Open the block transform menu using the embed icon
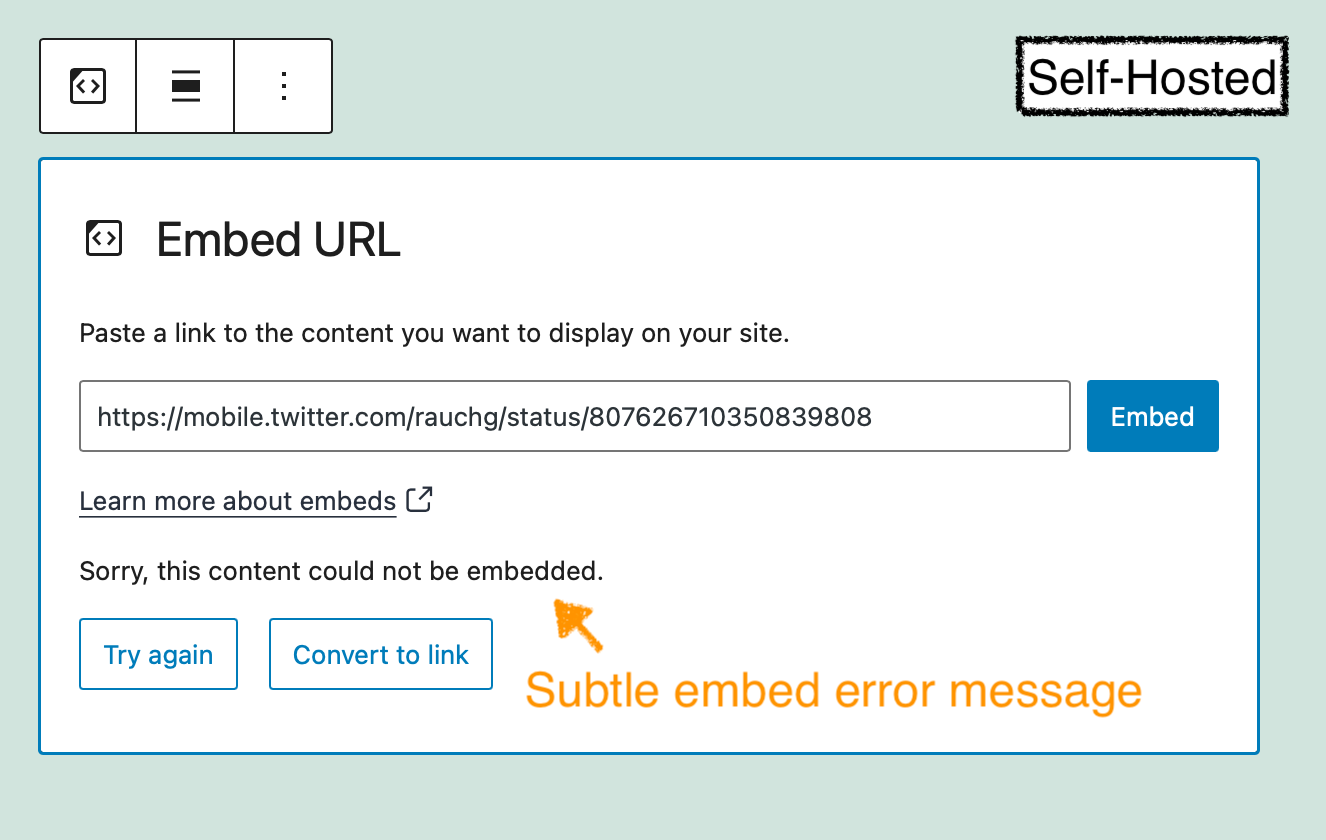Screen dimensions: 1326x840 [x=87, y=86]
